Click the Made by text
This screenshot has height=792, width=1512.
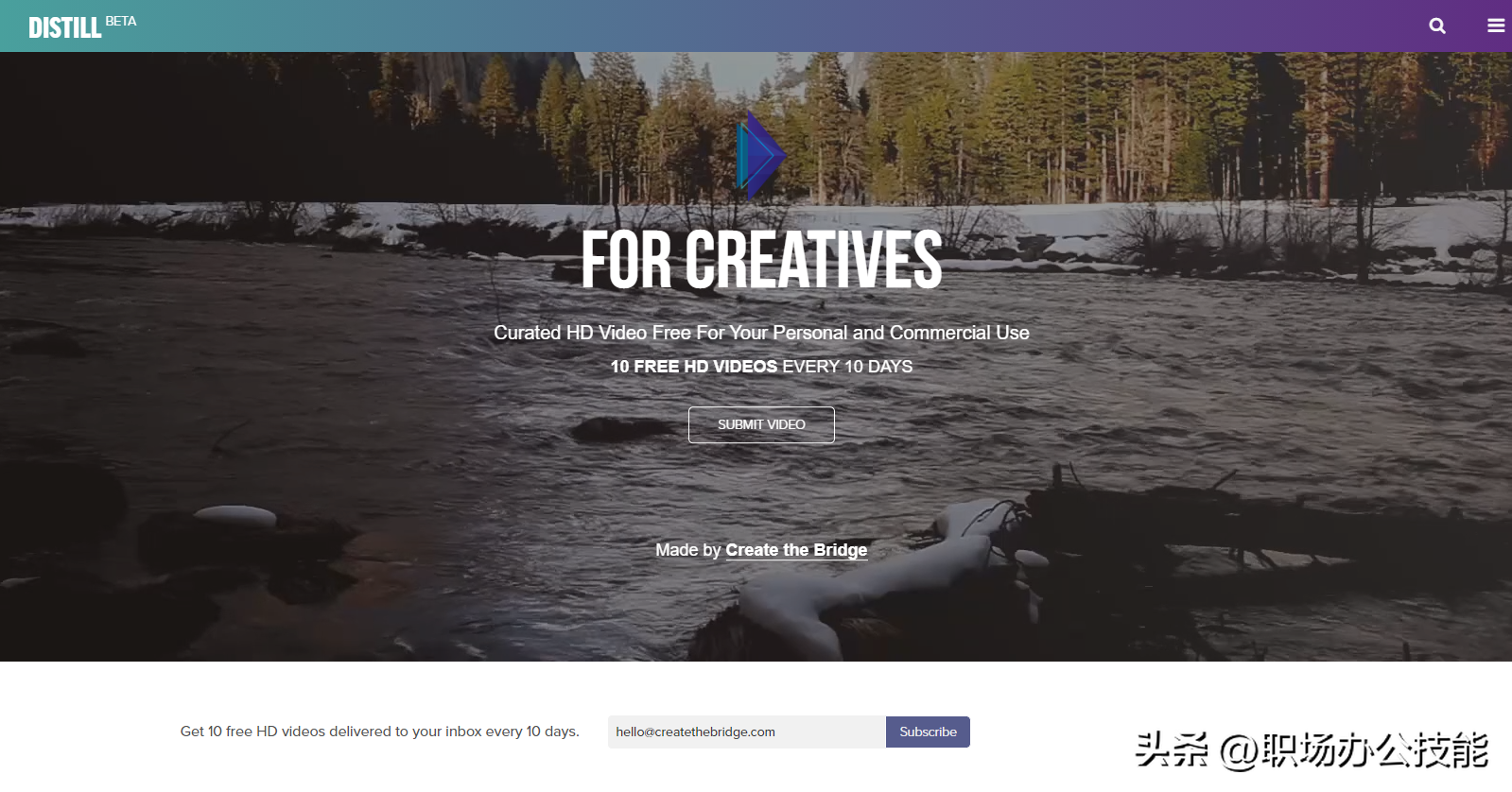click(688, 550)
